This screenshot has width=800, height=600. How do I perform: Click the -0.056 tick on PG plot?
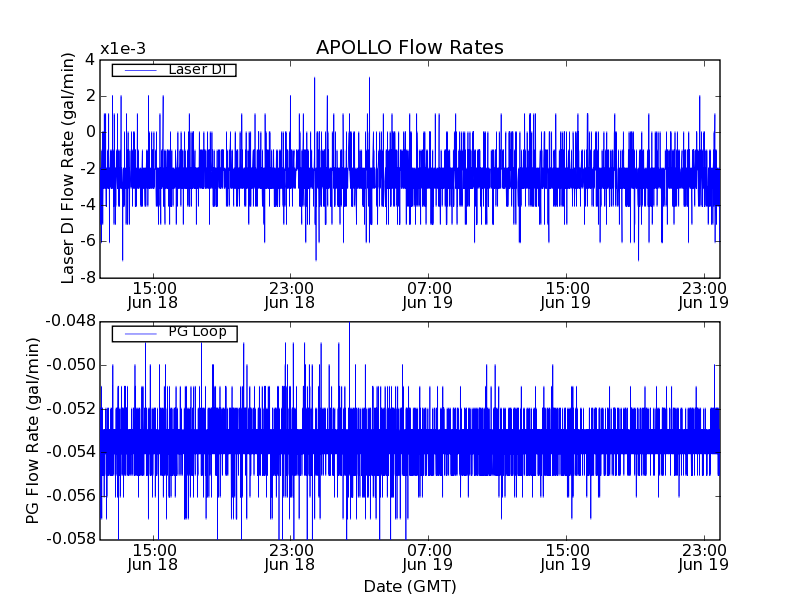(70, 495)
